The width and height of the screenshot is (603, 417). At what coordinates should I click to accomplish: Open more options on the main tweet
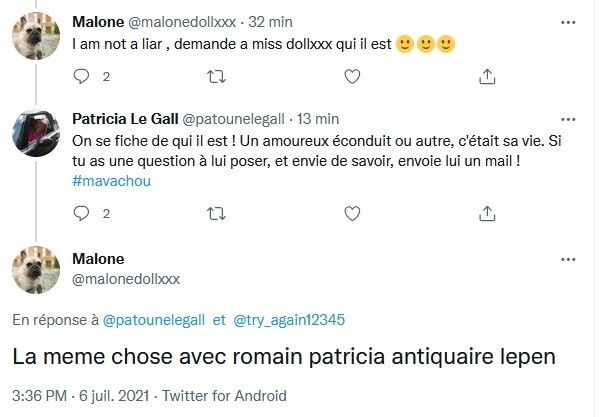coord(568,260)
